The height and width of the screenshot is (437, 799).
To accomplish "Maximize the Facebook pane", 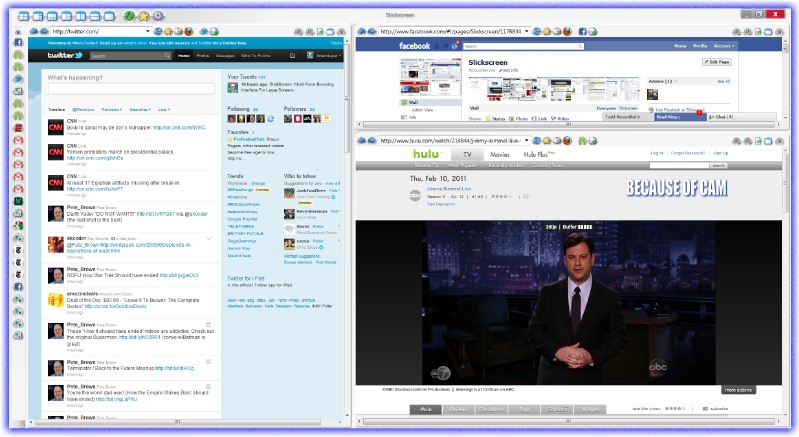I will point(768,32).
